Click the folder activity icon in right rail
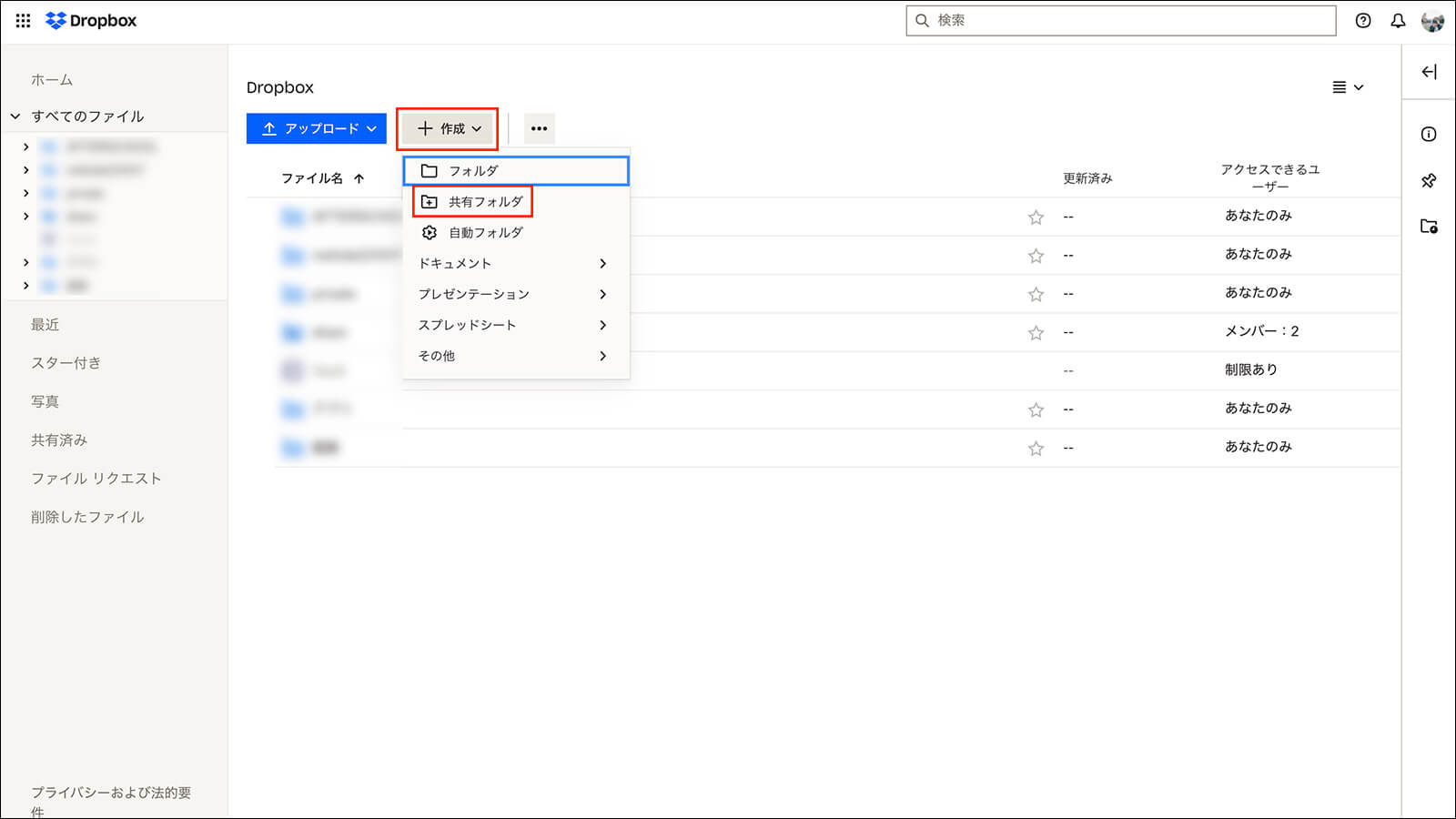 pyautogui.click(x=1429, y=227)
